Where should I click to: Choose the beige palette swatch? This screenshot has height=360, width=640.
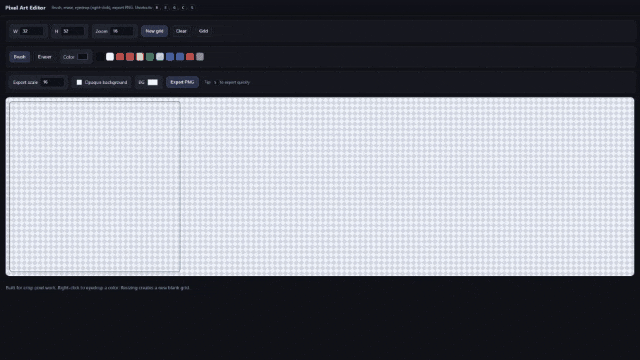click(x=140, y=57)
